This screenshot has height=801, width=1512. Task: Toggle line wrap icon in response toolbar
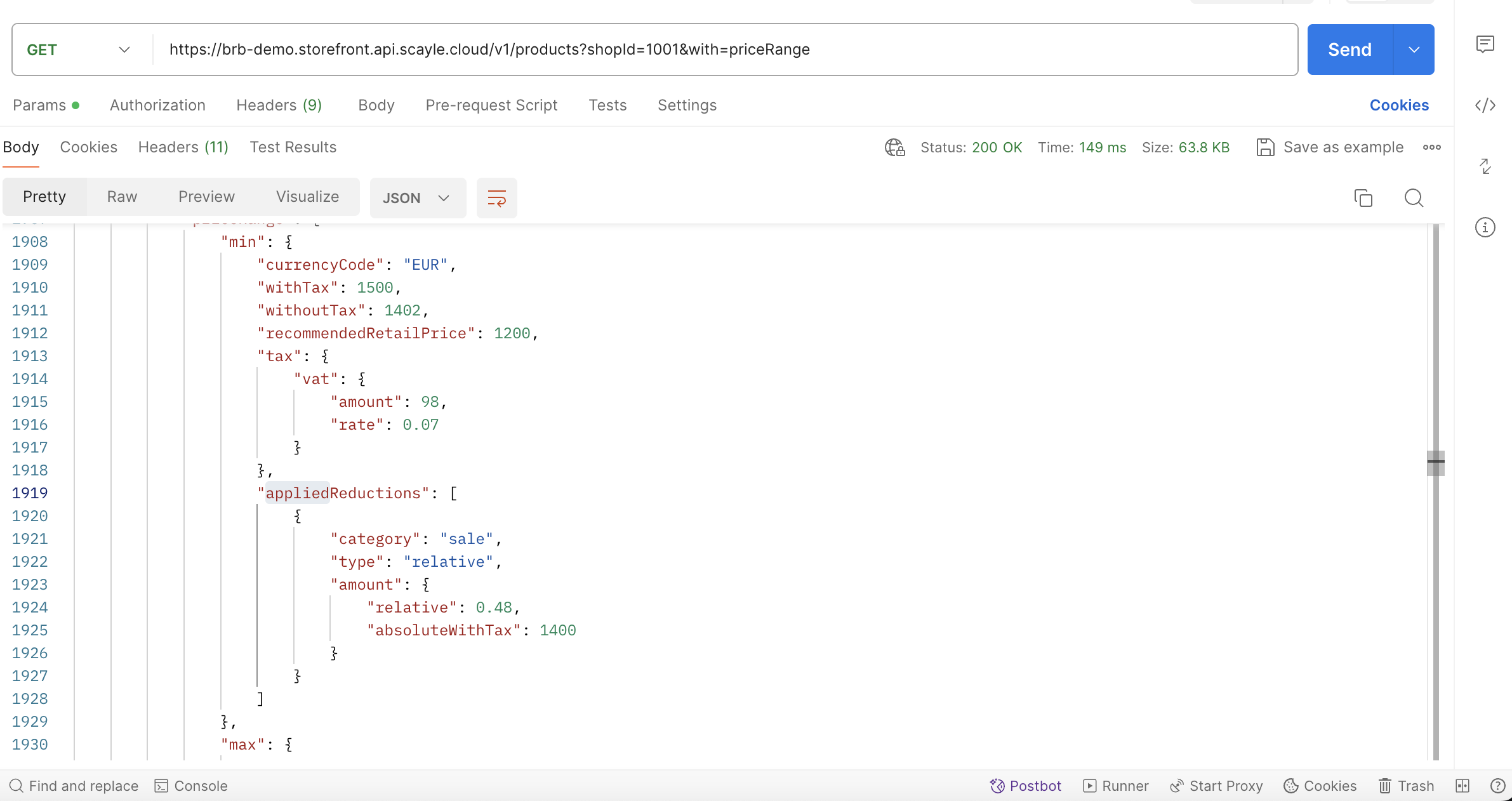[x=496, y=198]
